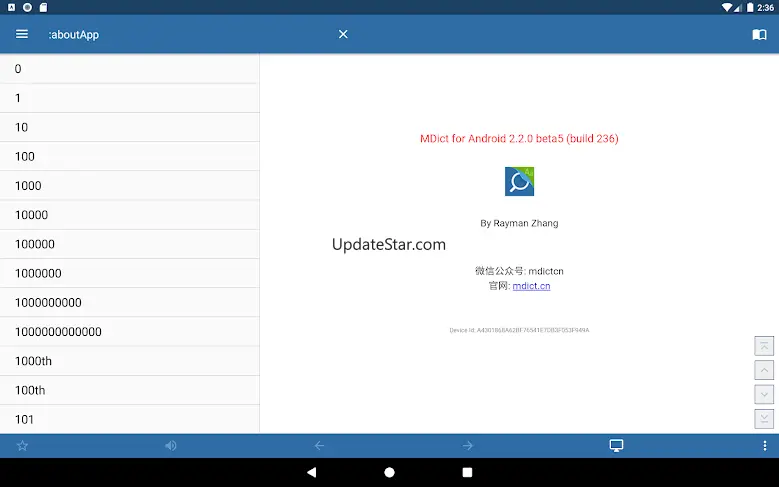
Task: Select the entry "101" in word list
Action: (x=130, y=419)
